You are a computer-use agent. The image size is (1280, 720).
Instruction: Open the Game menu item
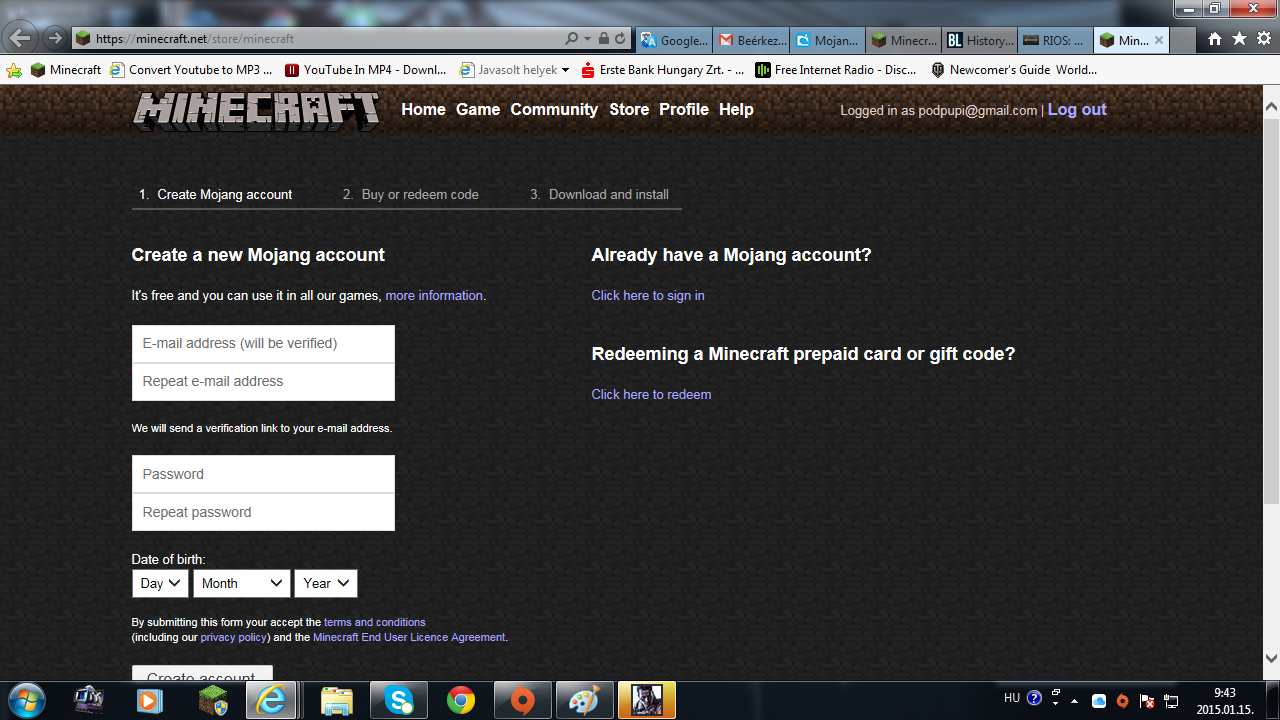tap(478, 110)
